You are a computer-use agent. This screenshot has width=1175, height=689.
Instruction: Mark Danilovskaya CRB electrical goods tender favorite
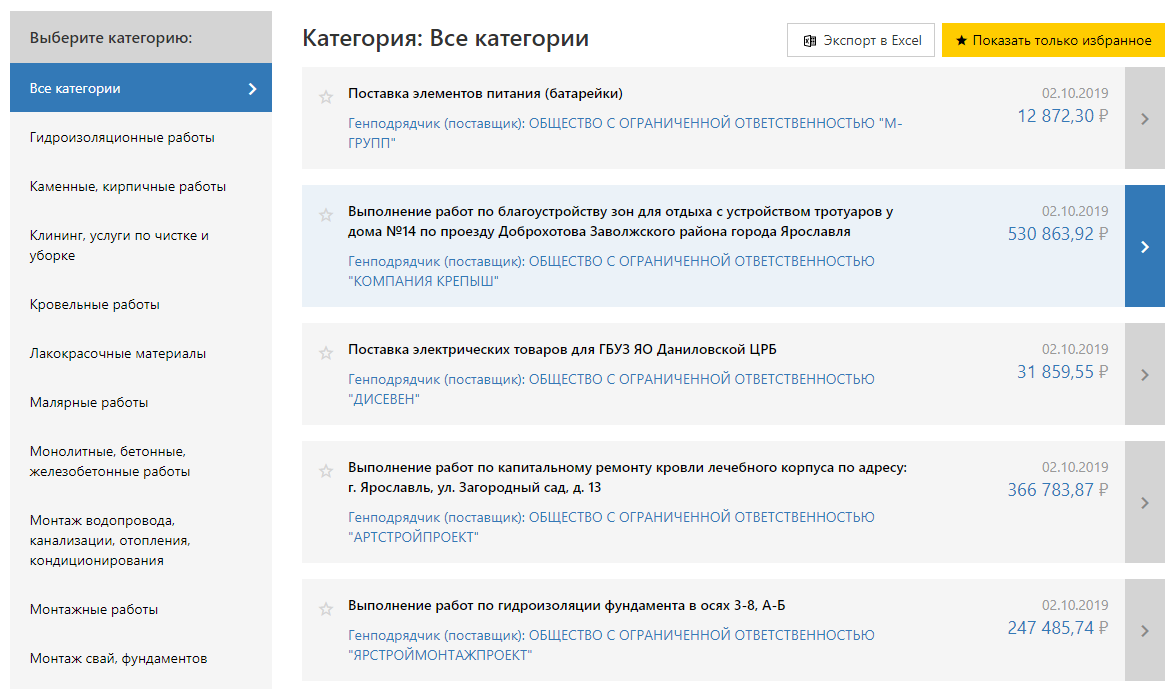click(x=325, y=353)
